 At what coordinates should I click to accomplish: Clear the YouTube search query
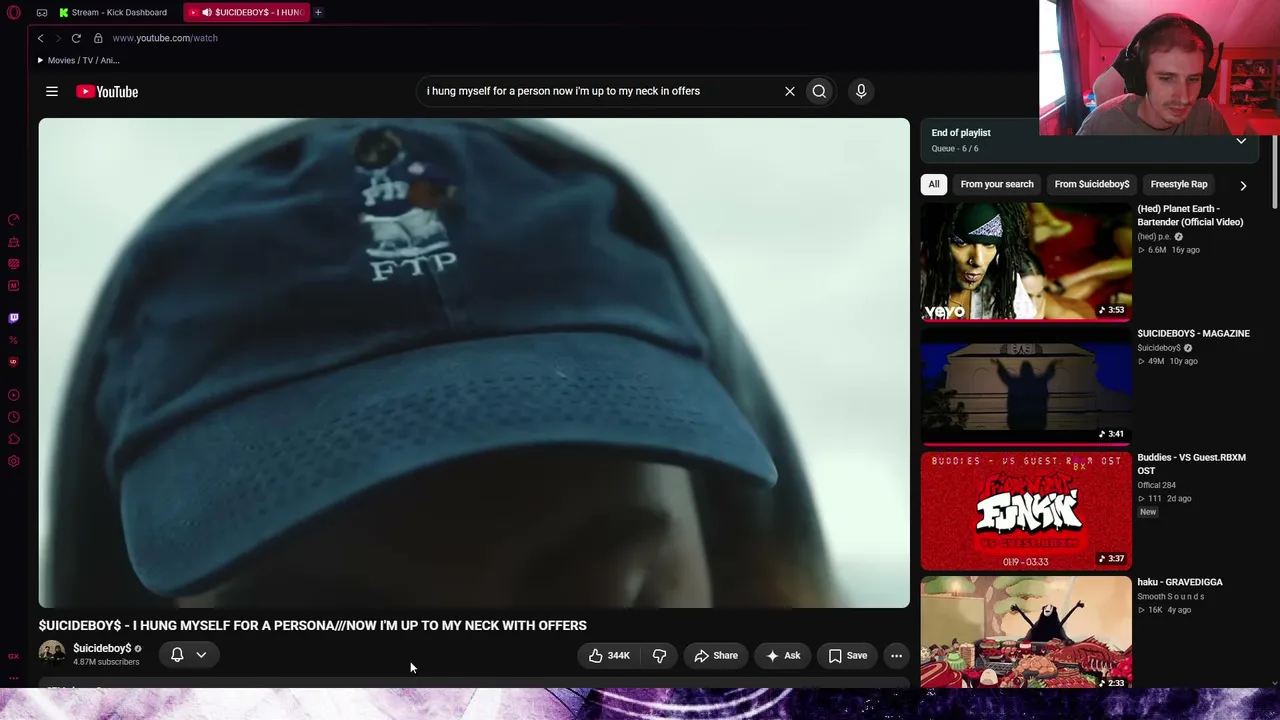click(790, 91)
